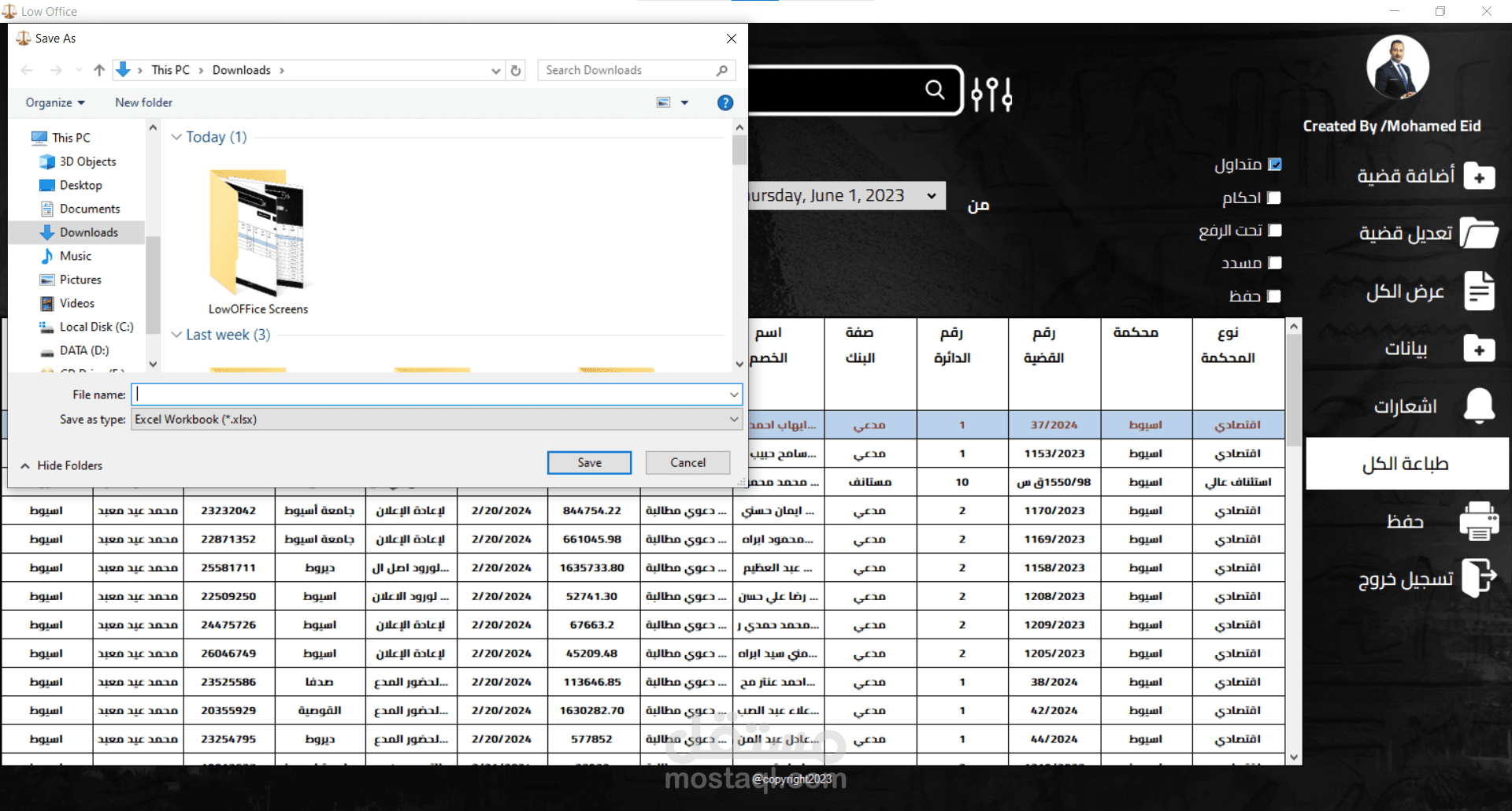
Task: Uncheck the متداول checkbox
Action: pos(1276,165)
